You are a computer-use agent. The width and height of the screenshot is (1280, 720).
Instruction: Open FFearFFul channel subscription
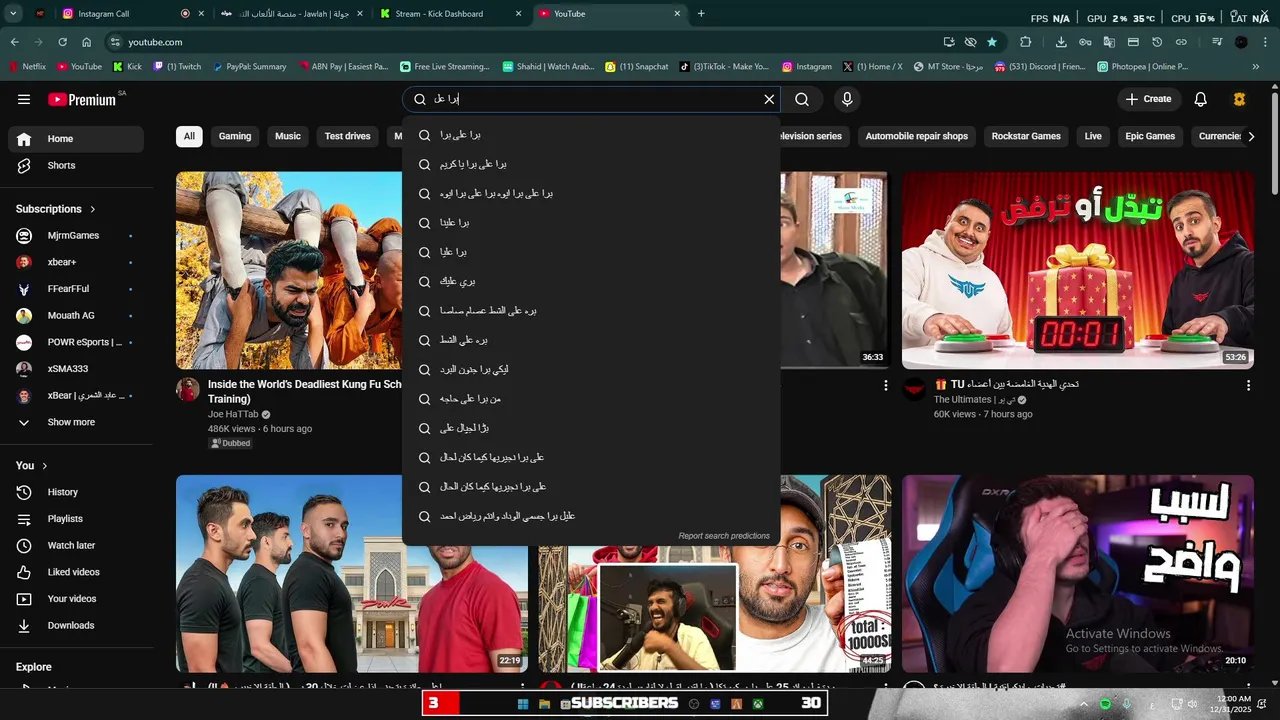pyautogui.click(x=76, y=289)
